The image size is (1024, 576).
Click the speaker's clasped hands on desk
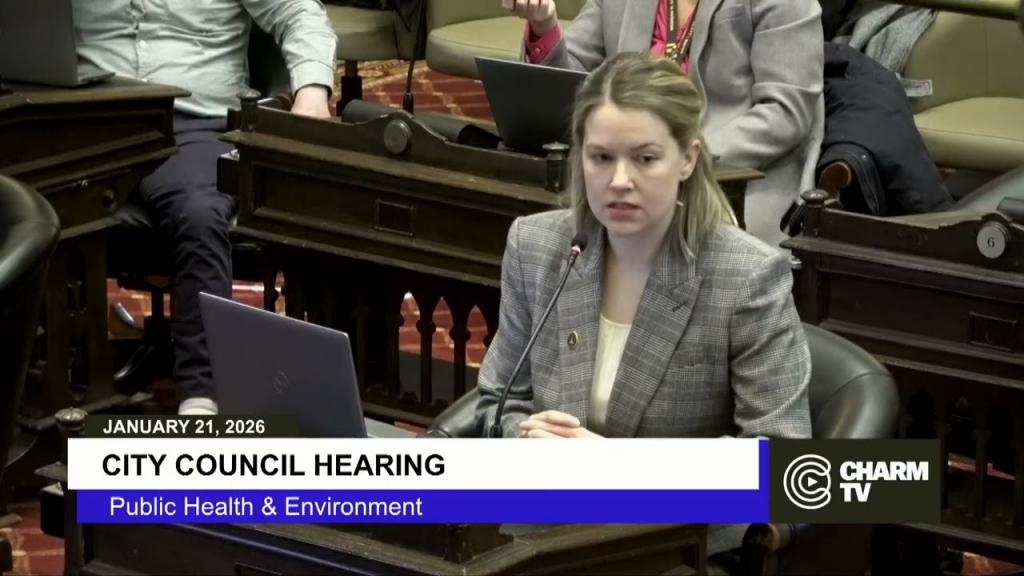coord(560,424)
